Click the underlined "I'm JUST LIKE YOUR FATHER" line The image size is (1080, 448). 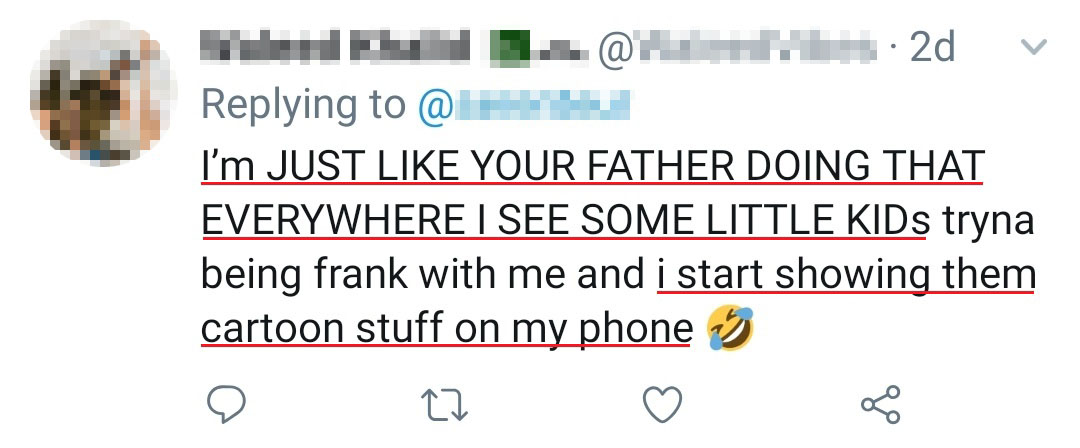(x=592, y=164)
